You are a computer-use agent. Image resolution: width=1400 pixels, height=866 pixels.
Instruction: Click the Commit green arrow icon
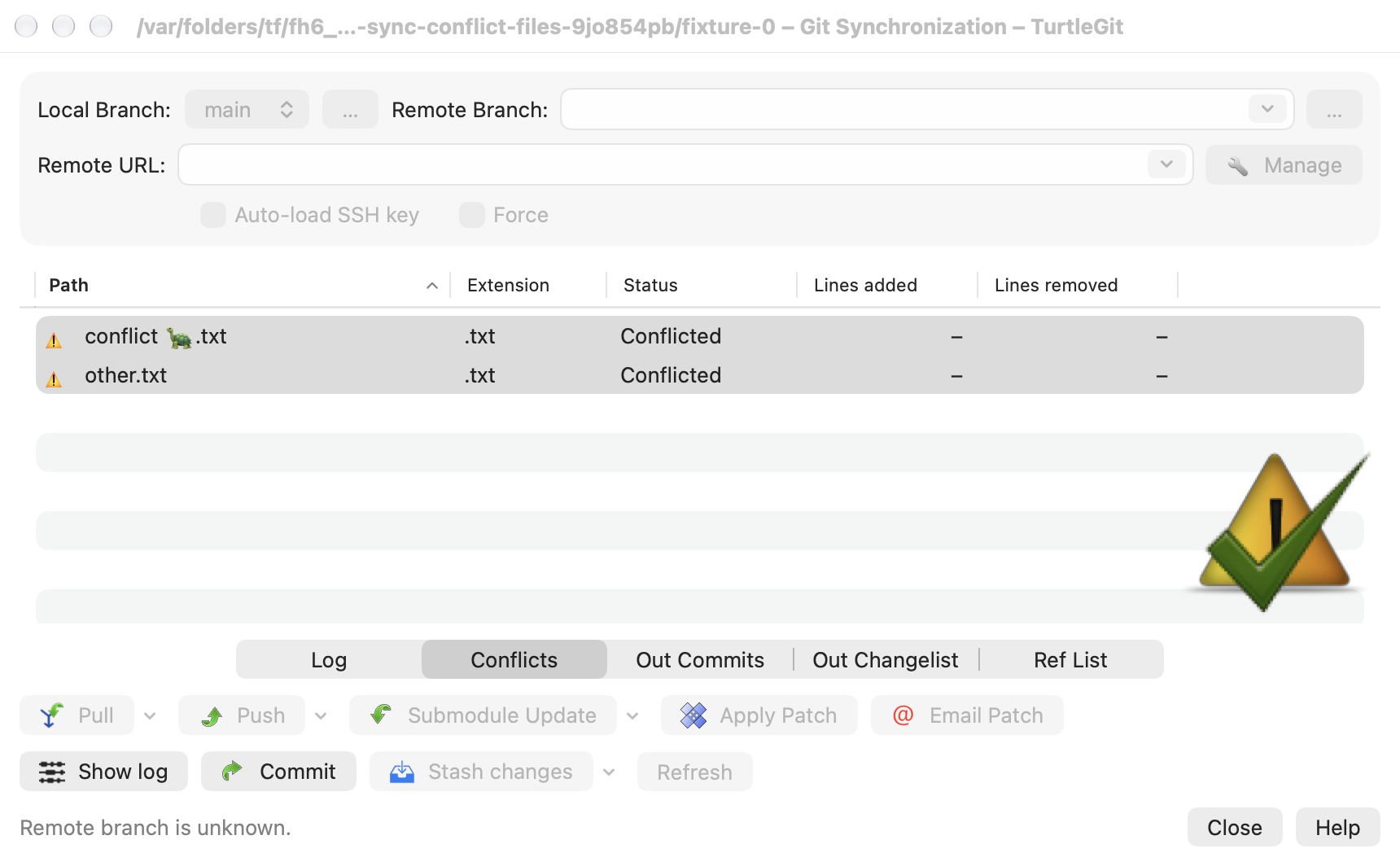[x=232, y=771]
